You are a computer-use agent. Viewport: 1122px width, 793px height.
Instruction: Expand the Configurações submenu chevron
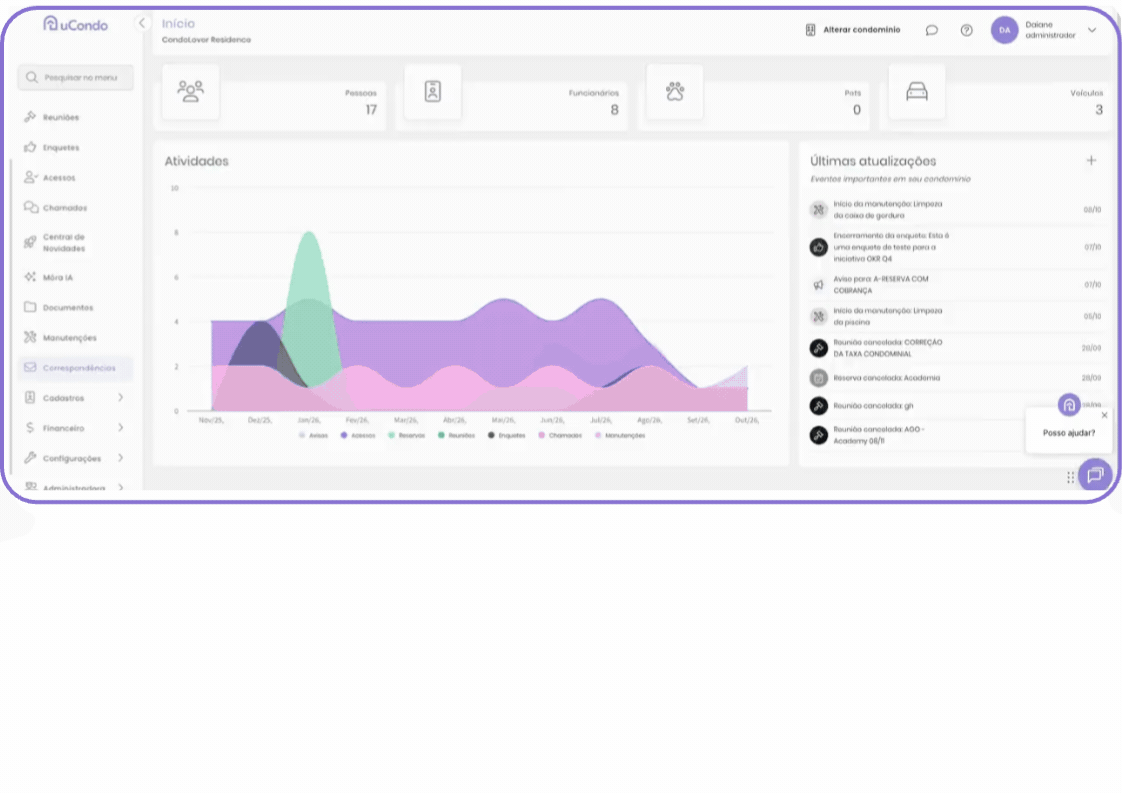tap(120, 457)
